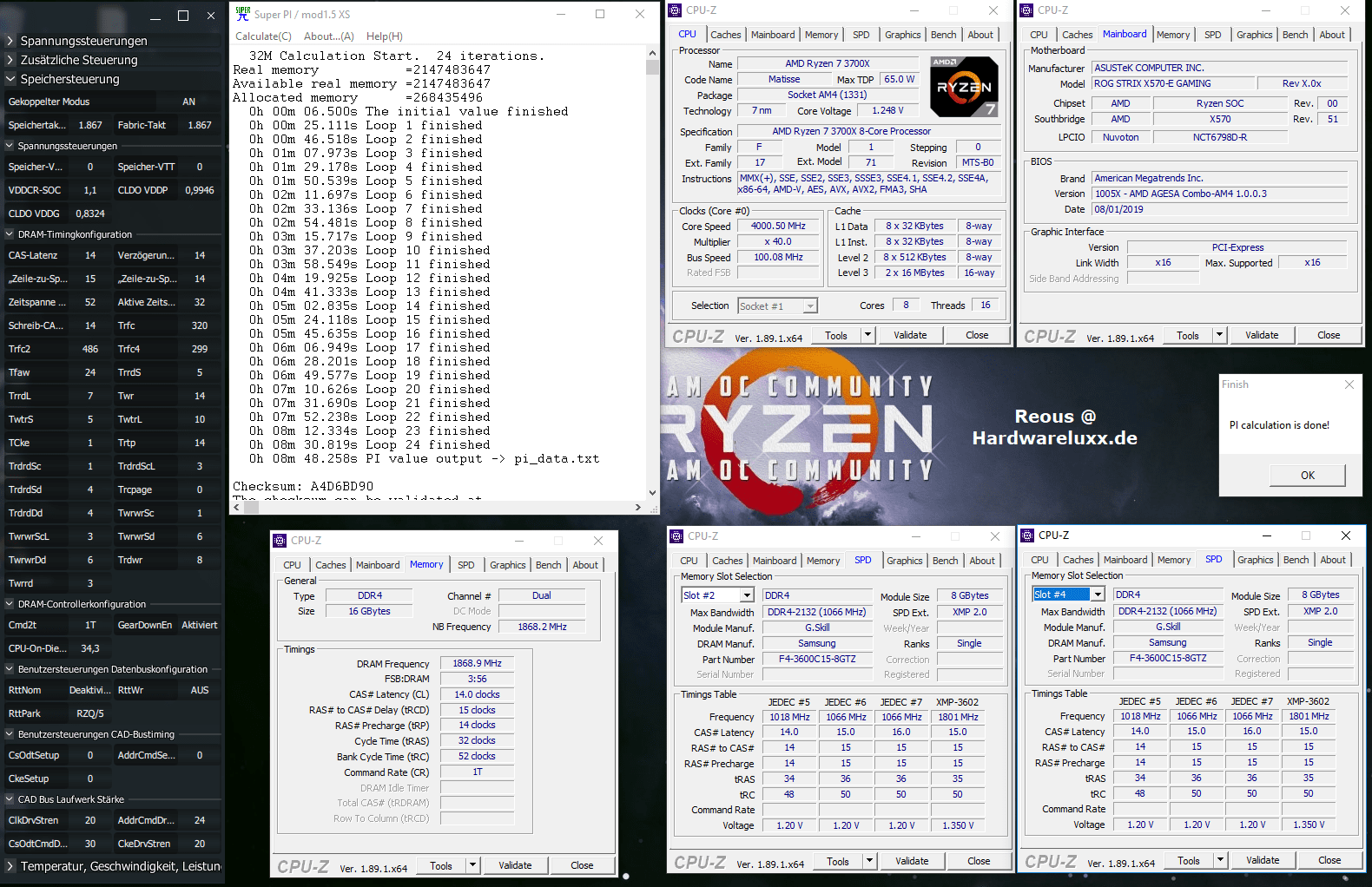This screenshot has width=1372, height=887.
Task: Toggle Gekoppelter Modus AN setting
Action: pos(188,102)
